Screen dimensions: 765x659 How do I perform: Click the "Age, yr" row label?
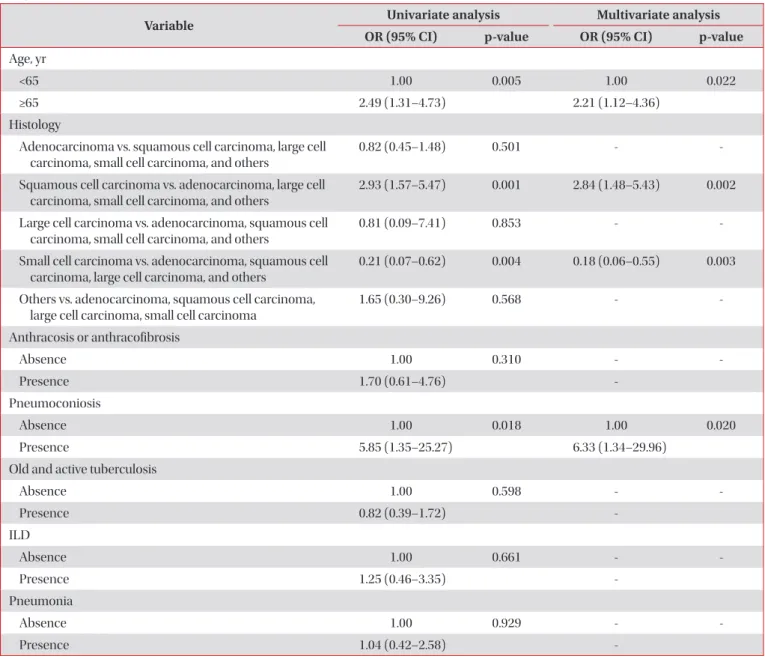click(27, 59)
